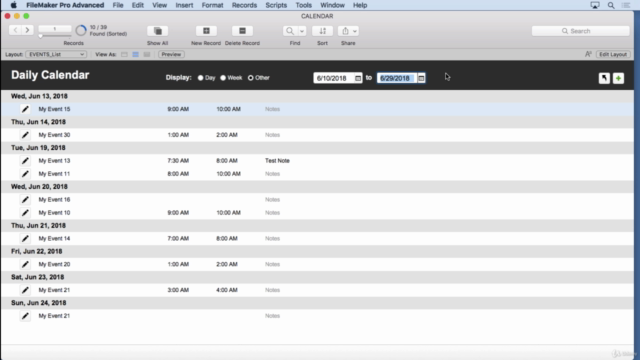Click 2:00 AM end time of My Event 20
Screen dimensions: 640x360
click(x=227, y=264)
